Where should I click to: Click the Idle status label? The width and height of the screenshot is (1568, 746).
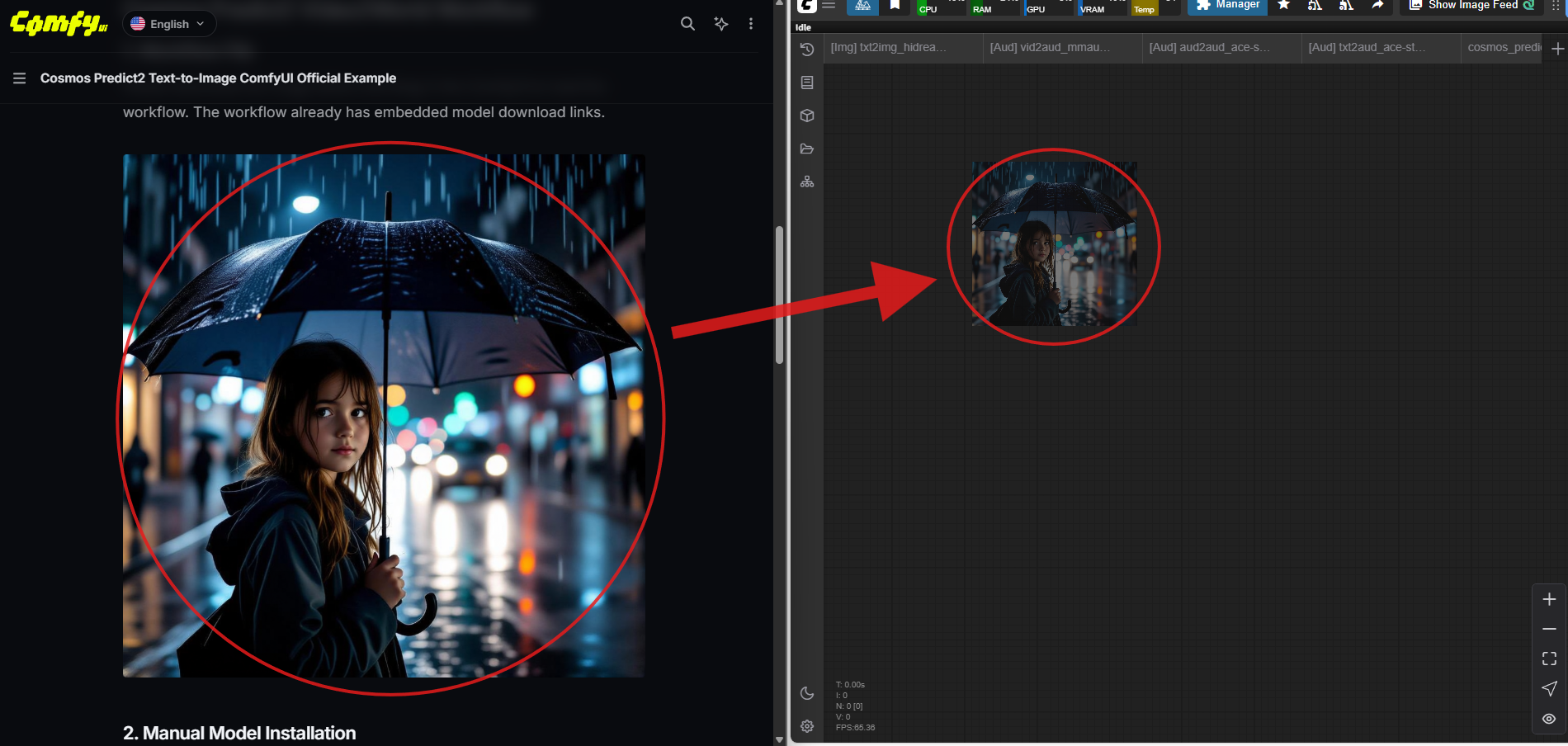coord(803,27)
